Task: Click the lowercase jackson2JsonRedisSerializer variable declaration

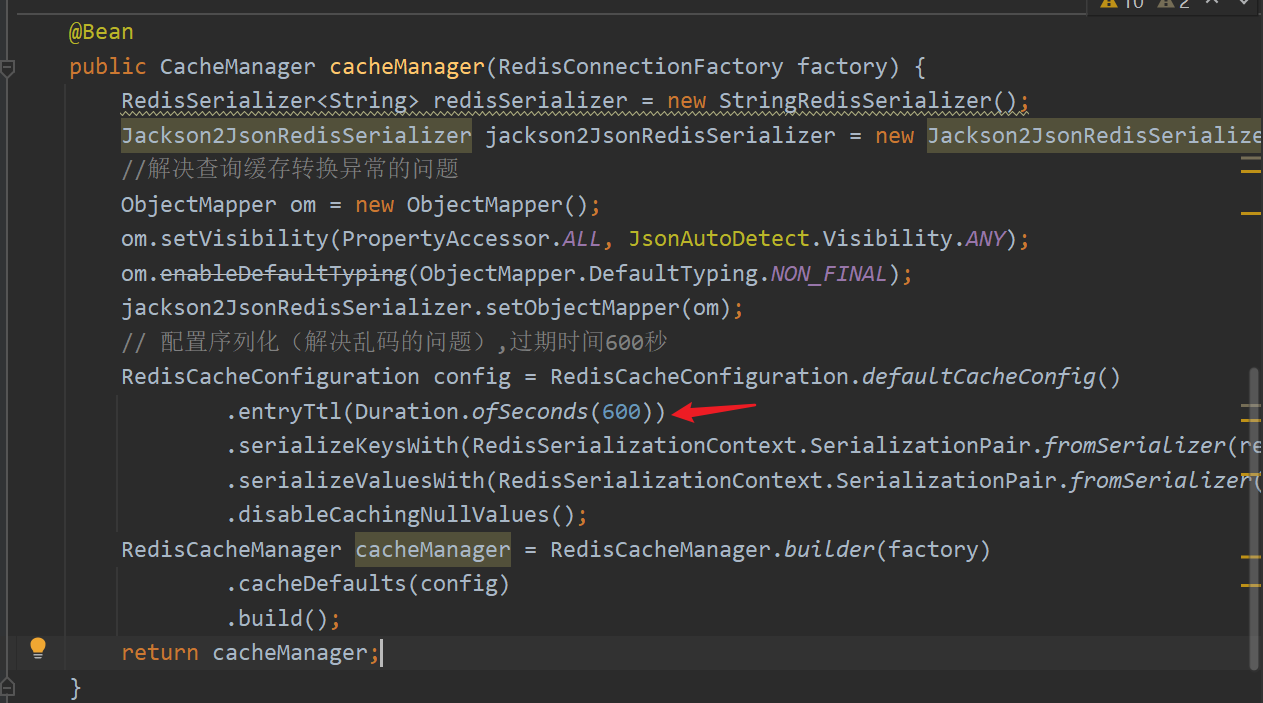Action: (660, 135)
